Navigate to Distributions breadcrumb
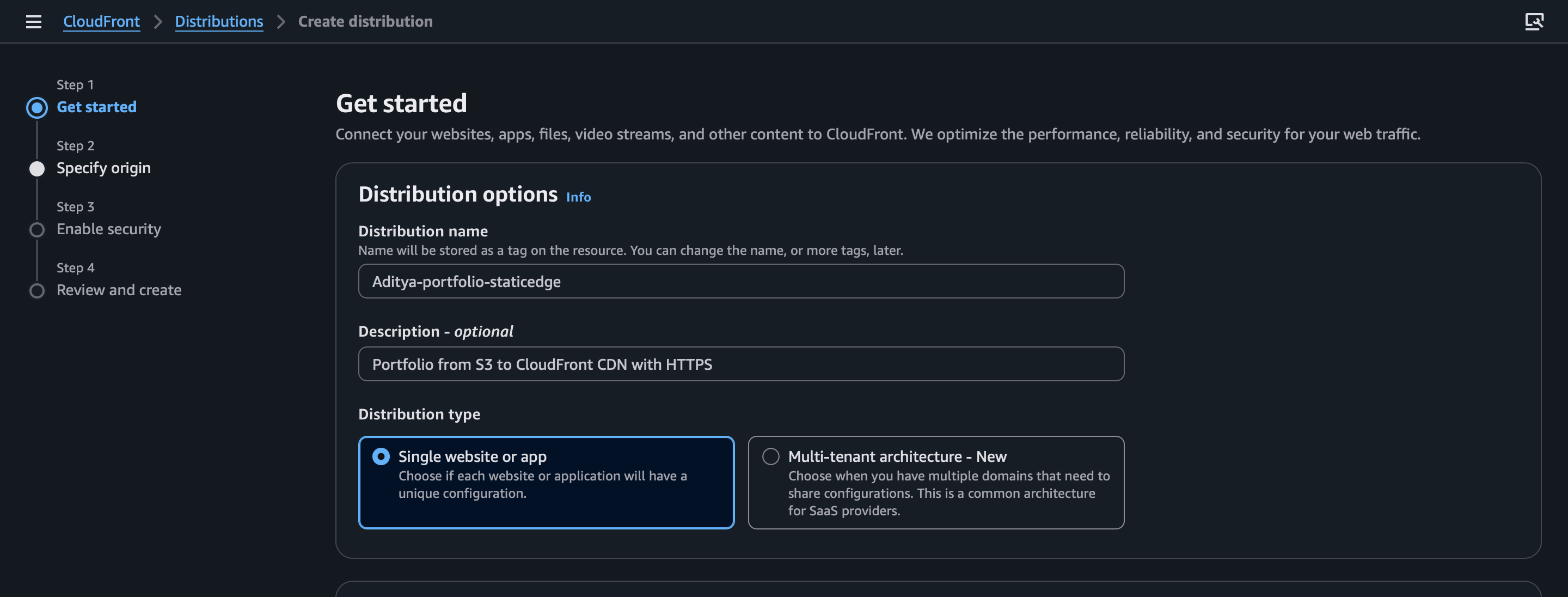This screenshot has width=1568, height=597. 219,22
